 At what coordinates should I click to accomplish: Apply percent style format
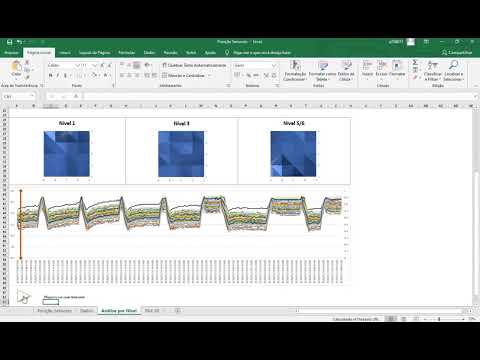(248, 76)
